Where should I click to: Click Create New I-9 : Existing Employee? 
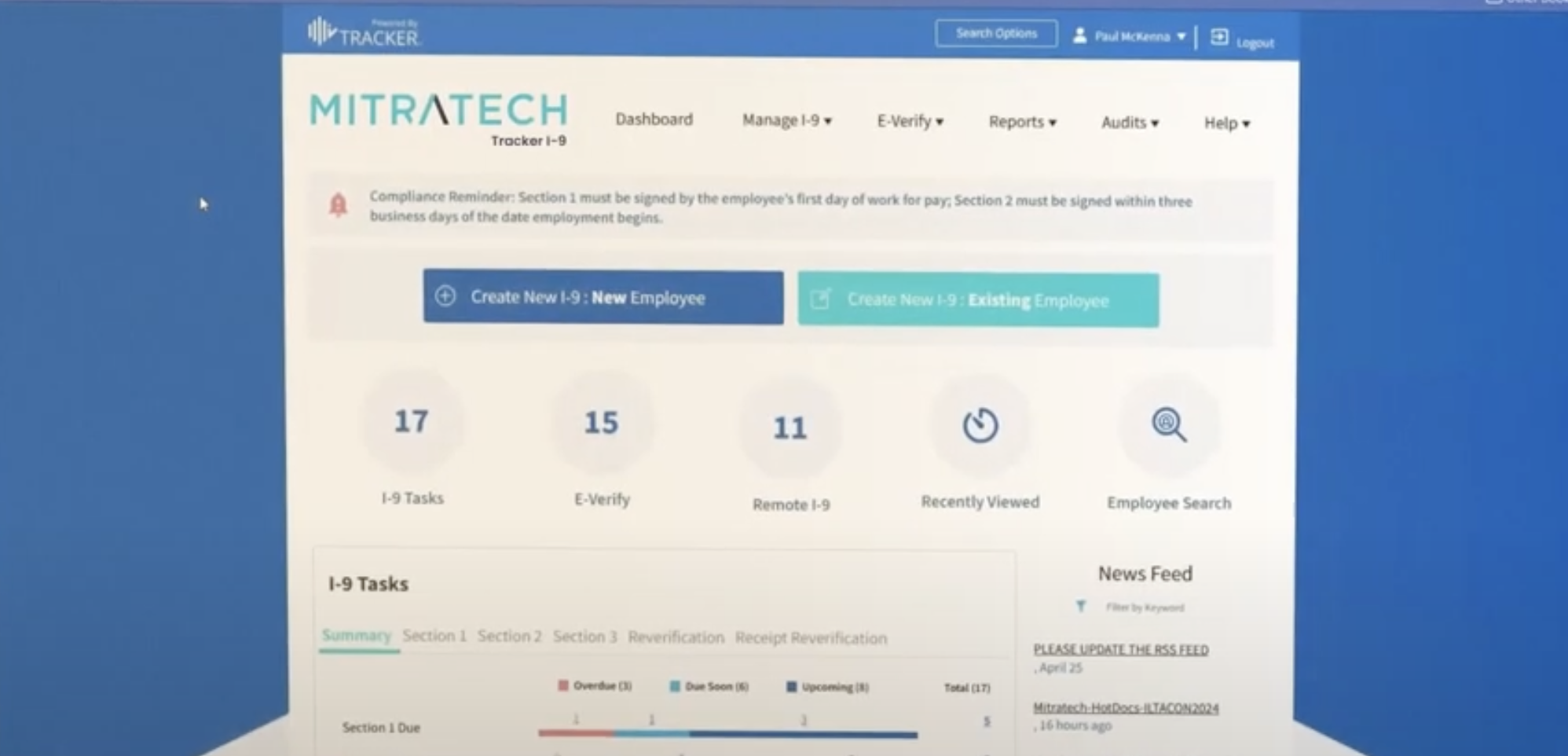(x=978, y=299)
